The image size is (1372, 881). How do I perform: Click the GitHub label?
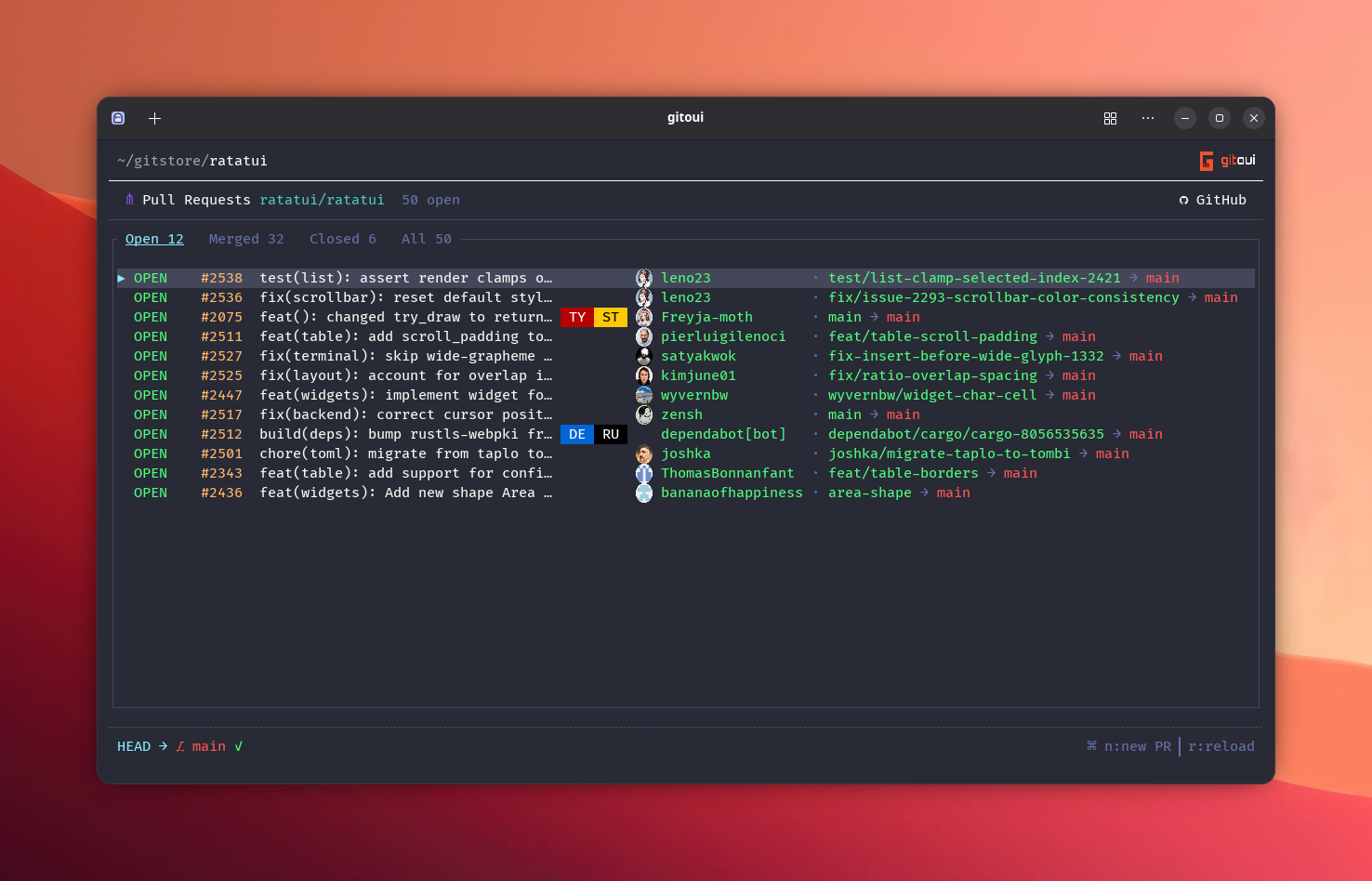(x=1221, y=200)
